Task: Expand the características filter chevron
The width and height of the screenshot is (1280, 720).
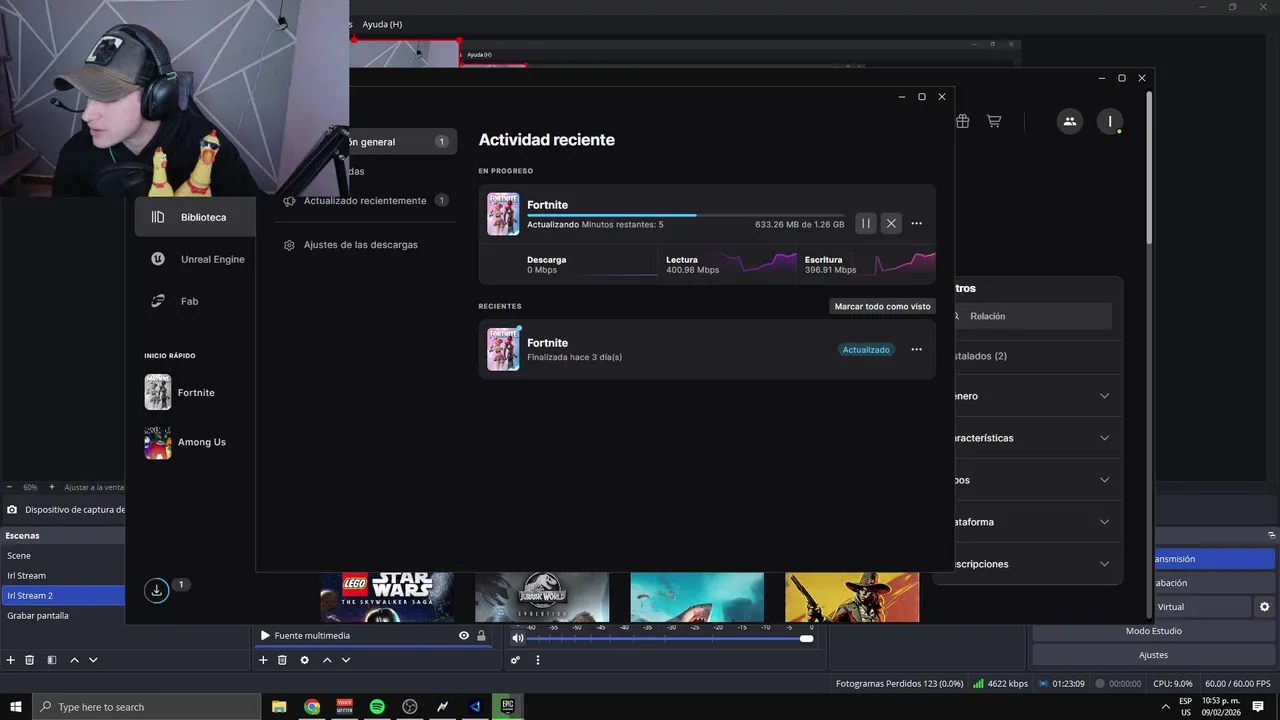Action: (1104, 438)
